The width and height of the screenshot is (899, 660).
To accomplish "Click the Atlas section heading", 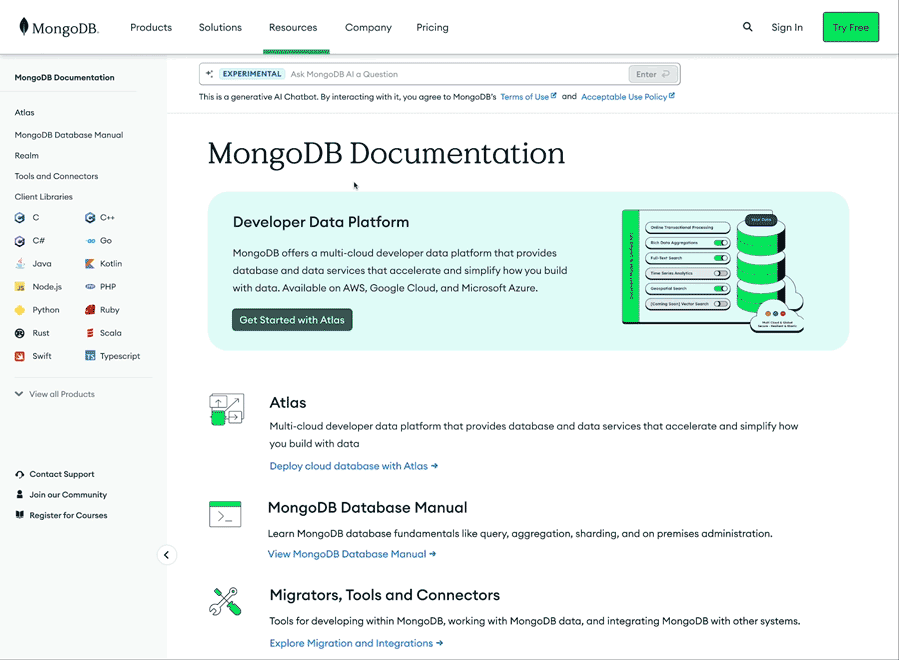I will pyautogui.click(x=288, y=403).
